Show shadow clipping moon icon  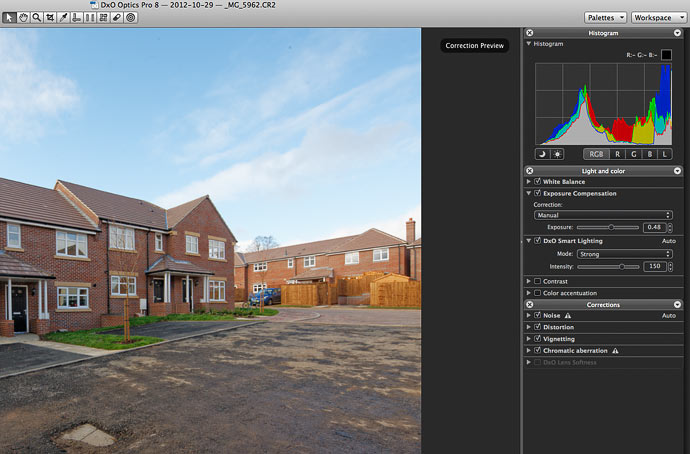pyautogui.click(x=542, y=154)
